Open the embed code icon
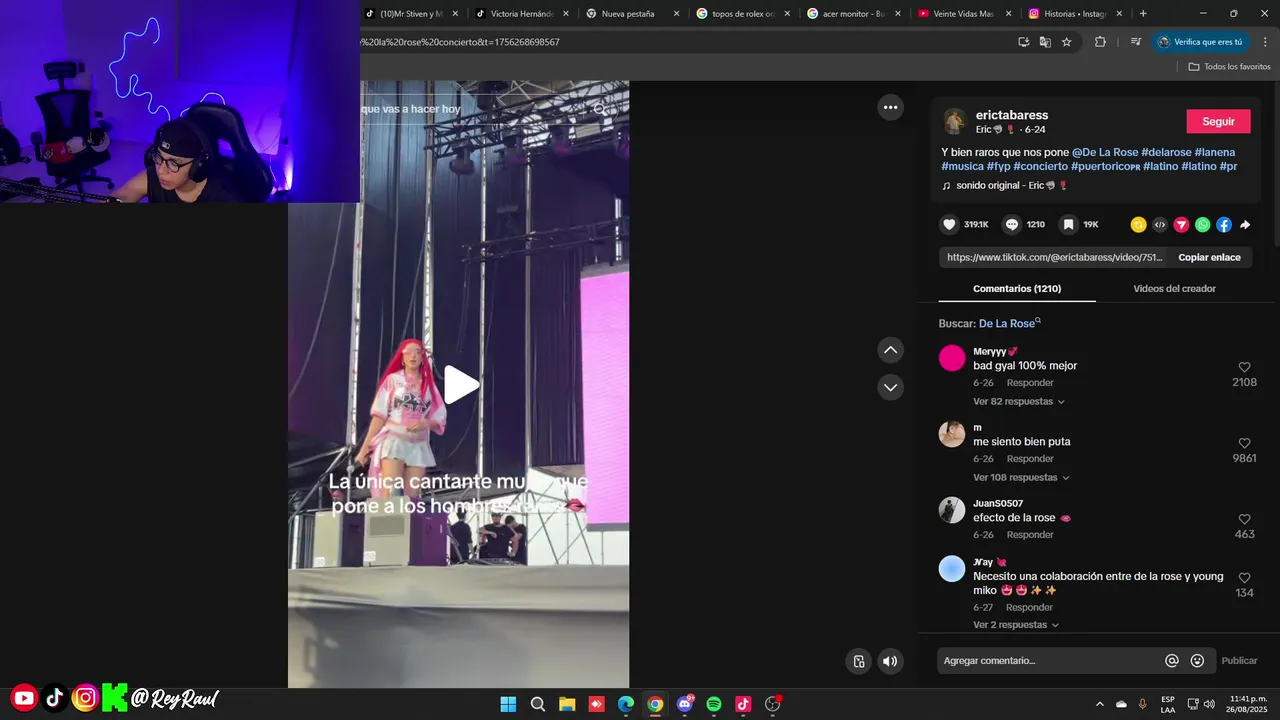 click(x=1160, y=225)
